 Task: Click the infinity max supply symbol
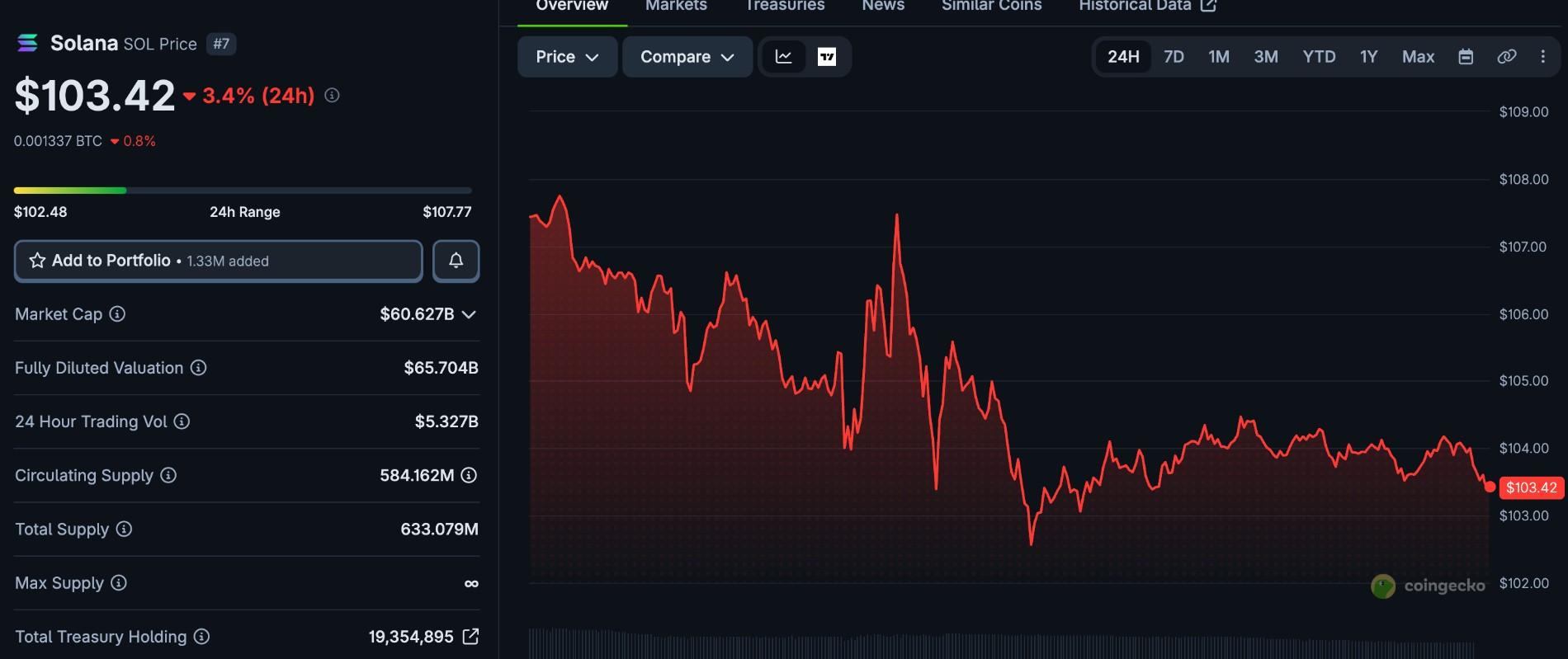(471, 584)
